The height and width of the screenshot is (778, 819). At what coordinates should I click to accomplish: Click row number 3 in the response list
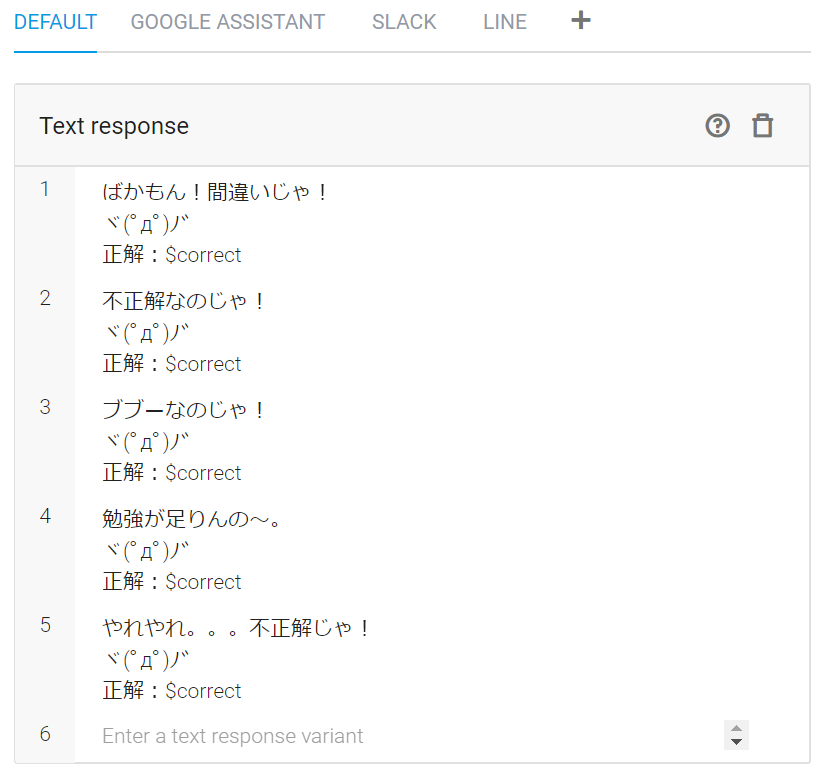pos(45,407)
